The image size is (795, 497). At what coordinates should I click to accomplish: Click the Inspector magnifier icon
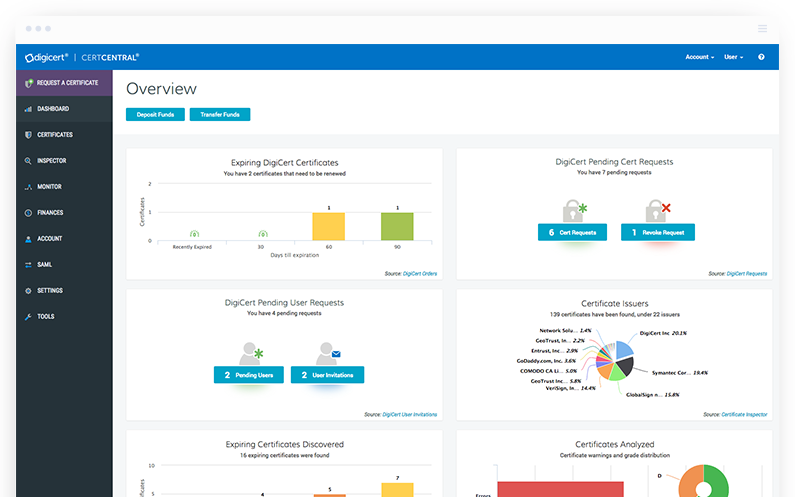tap(28, 161)
